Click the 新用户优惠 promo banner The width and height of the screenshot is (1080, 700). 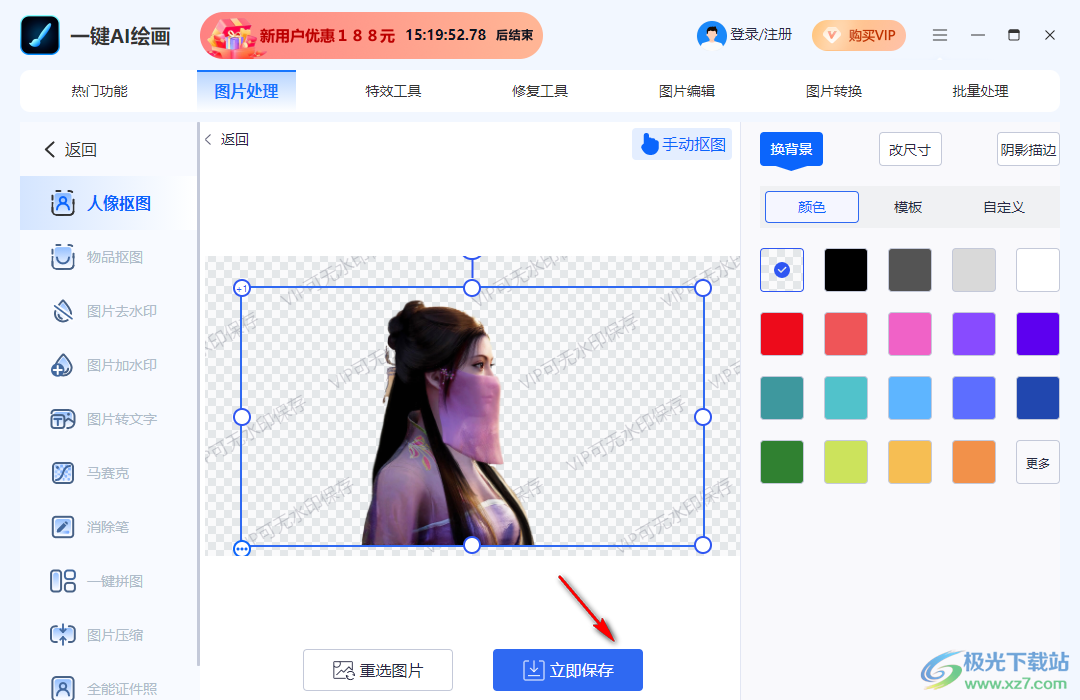[x=371, y=35]
